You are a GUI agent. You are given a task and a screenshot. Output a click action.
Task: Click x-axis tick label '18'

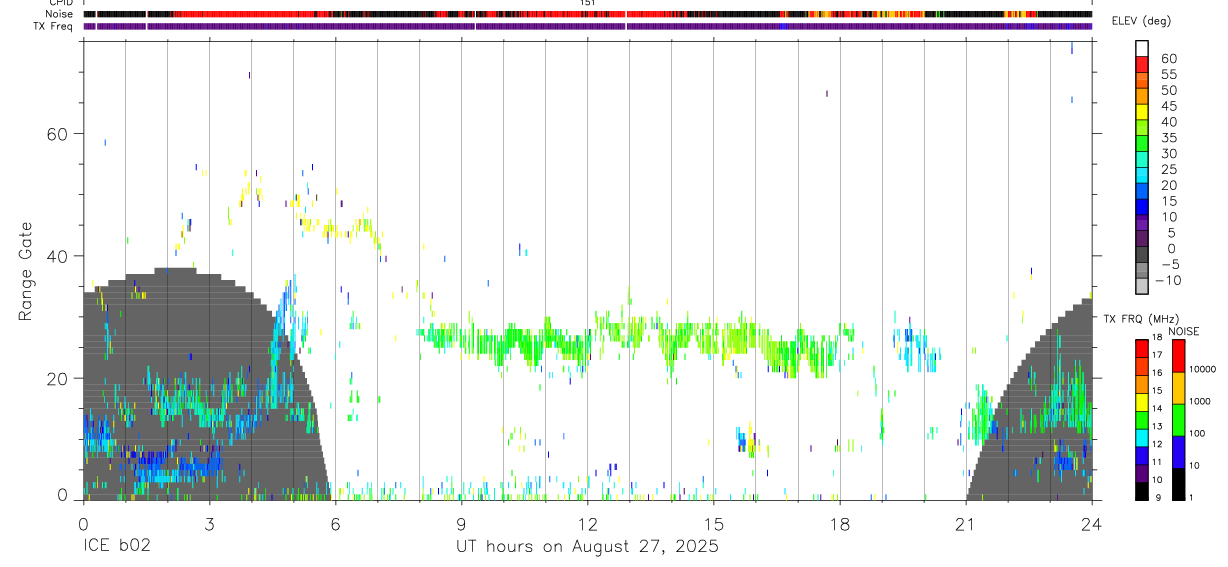[839, 523]
